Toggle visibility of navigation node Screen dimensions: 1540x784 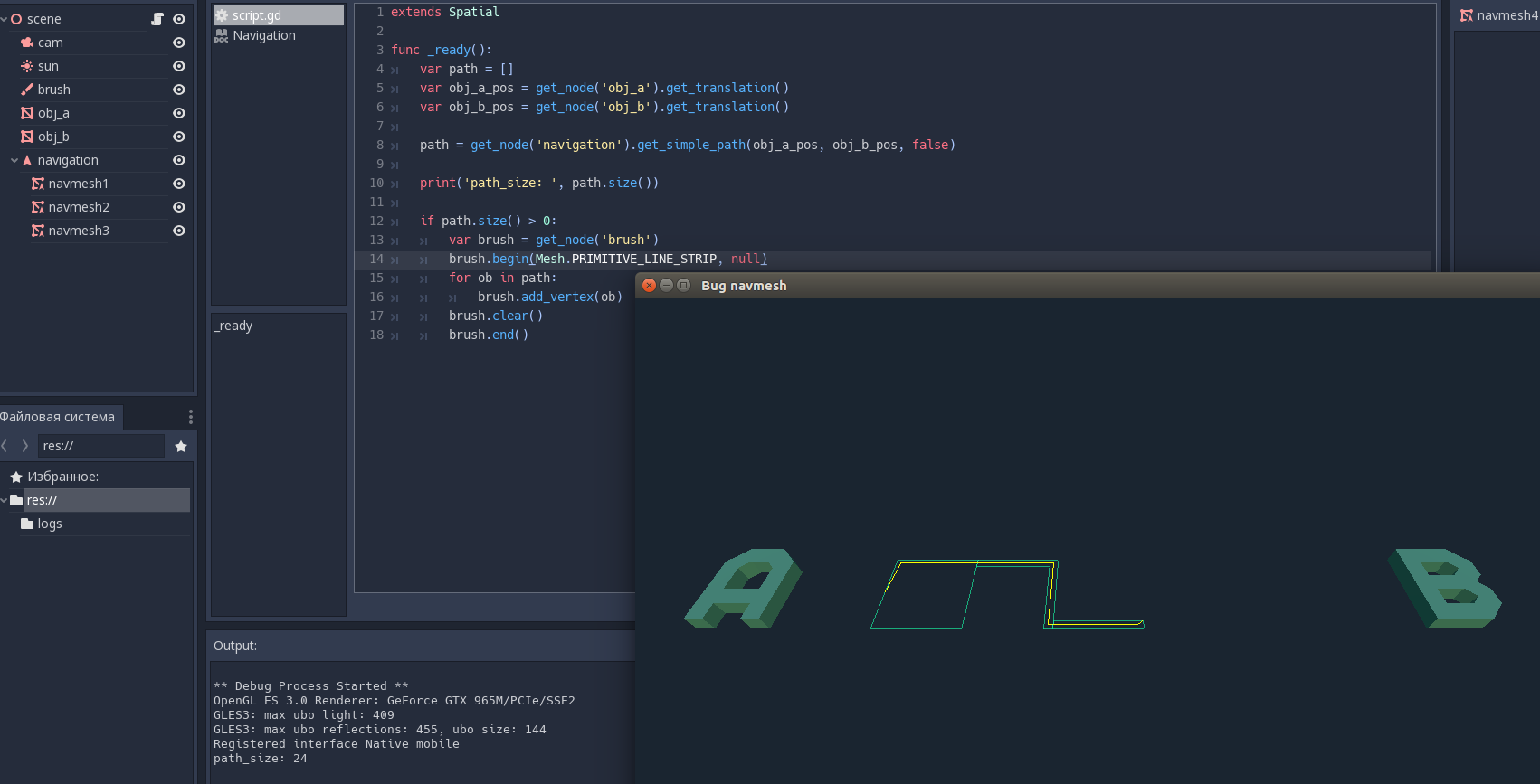(179, 160)
